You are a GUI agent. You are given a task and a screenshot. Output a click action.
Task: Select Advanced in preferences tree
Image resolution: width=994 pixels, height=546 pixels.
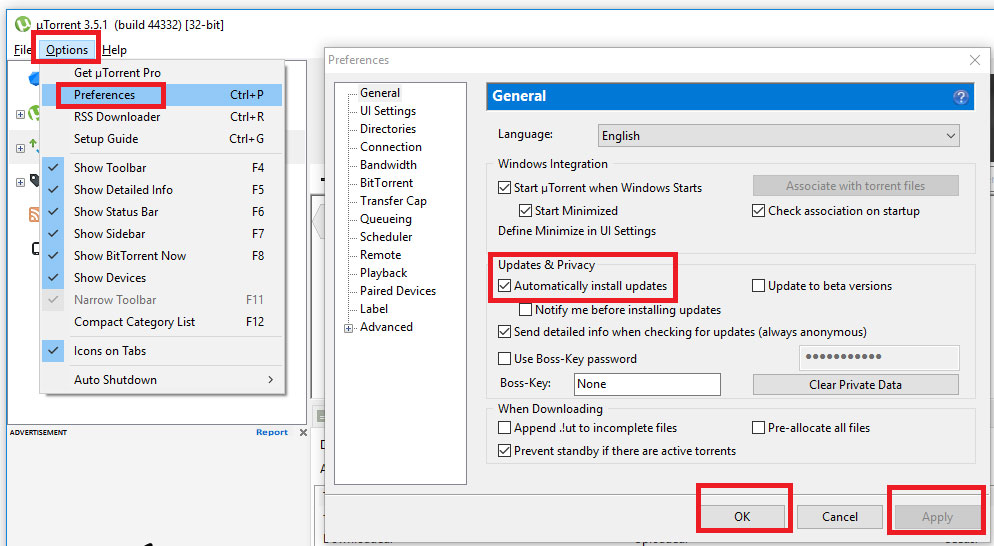click(386, 327)
